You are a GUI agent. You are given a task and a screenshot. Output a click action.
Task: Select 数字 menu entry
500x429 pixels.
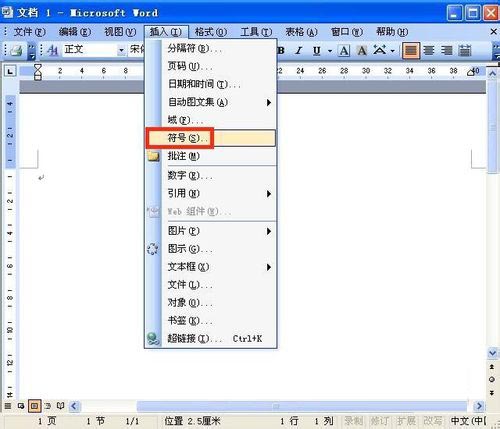click(x=211, y=175)
